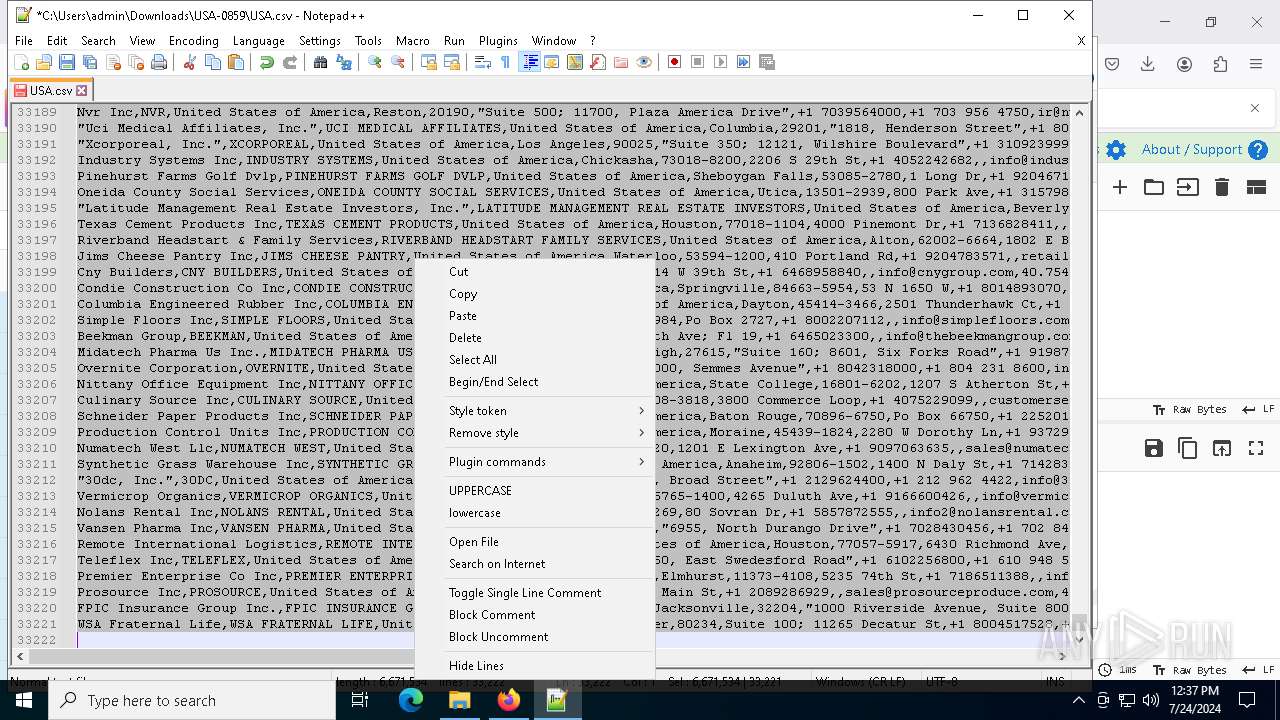
Task: Open upper LF line-ending selector
Action: 1259,410
